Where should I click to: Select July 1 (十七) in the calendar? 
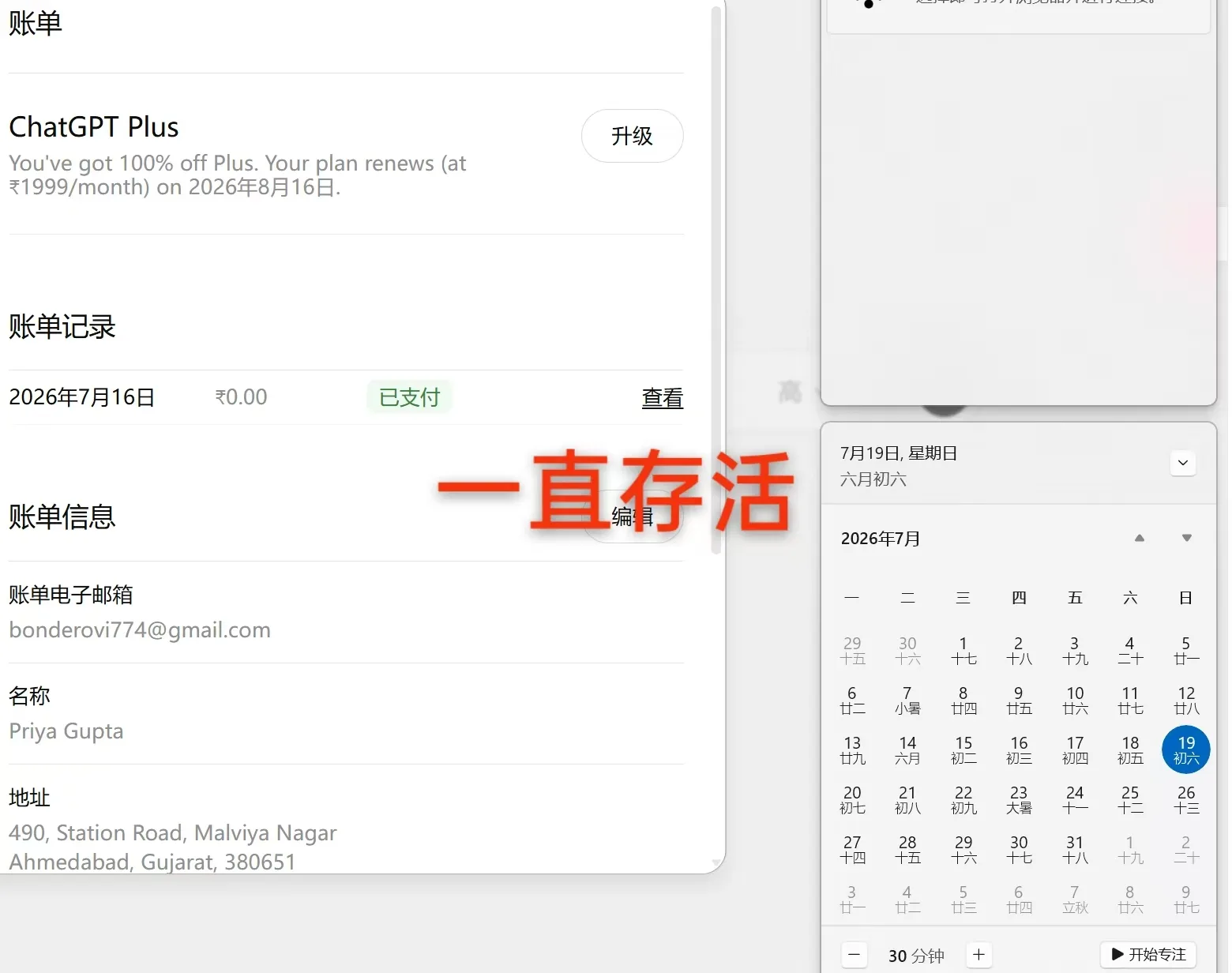tap(963, 651)
